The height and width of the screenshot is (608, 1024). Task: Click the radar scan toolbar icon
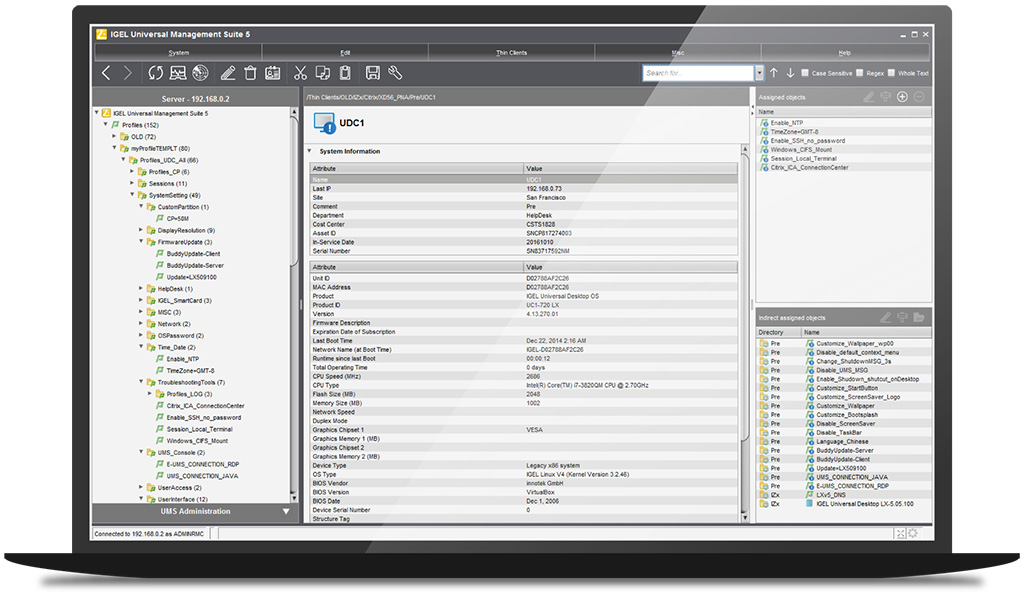point(200,73)
